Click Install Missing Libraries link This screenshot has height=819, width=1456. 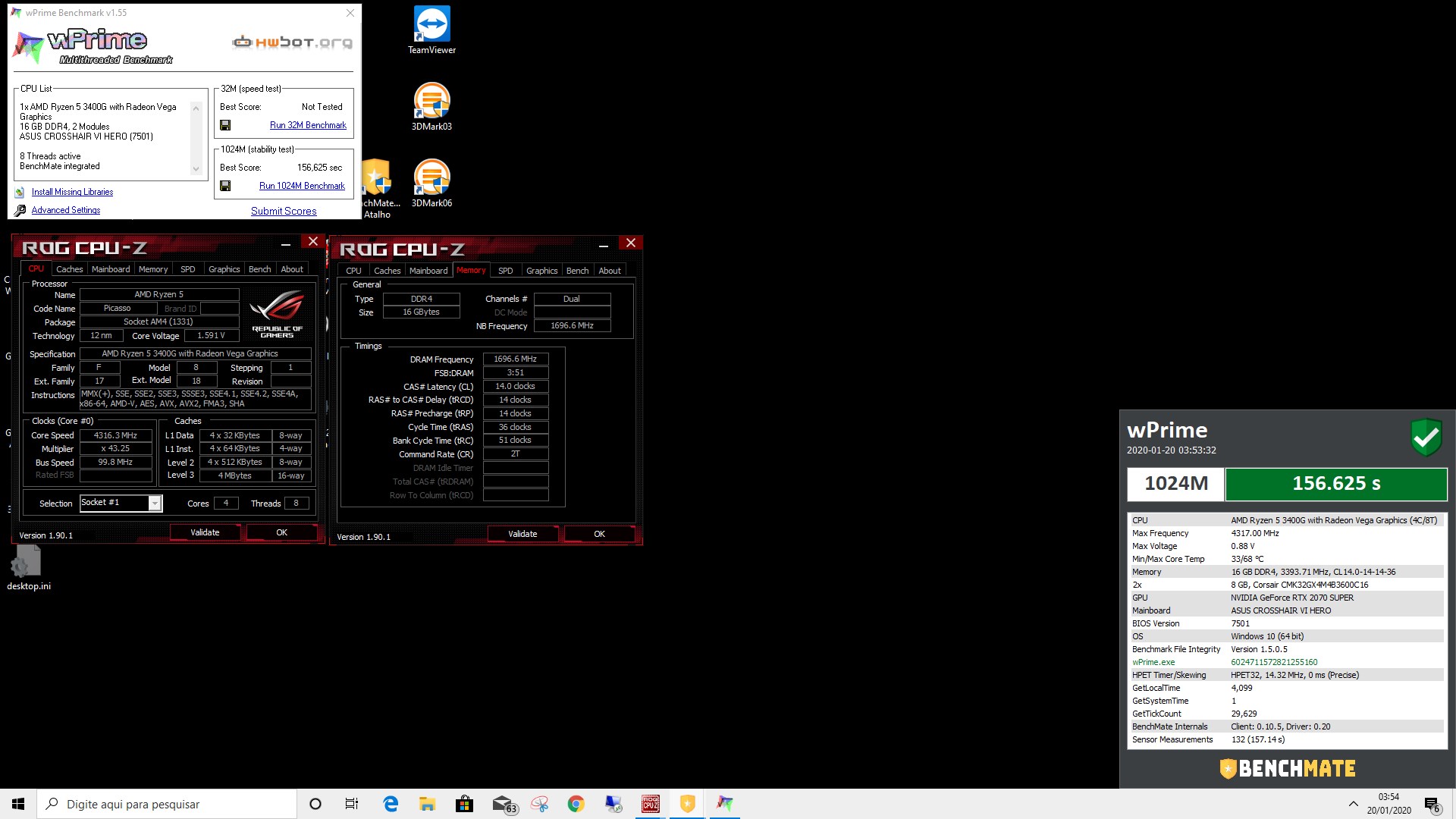point(72,193)
